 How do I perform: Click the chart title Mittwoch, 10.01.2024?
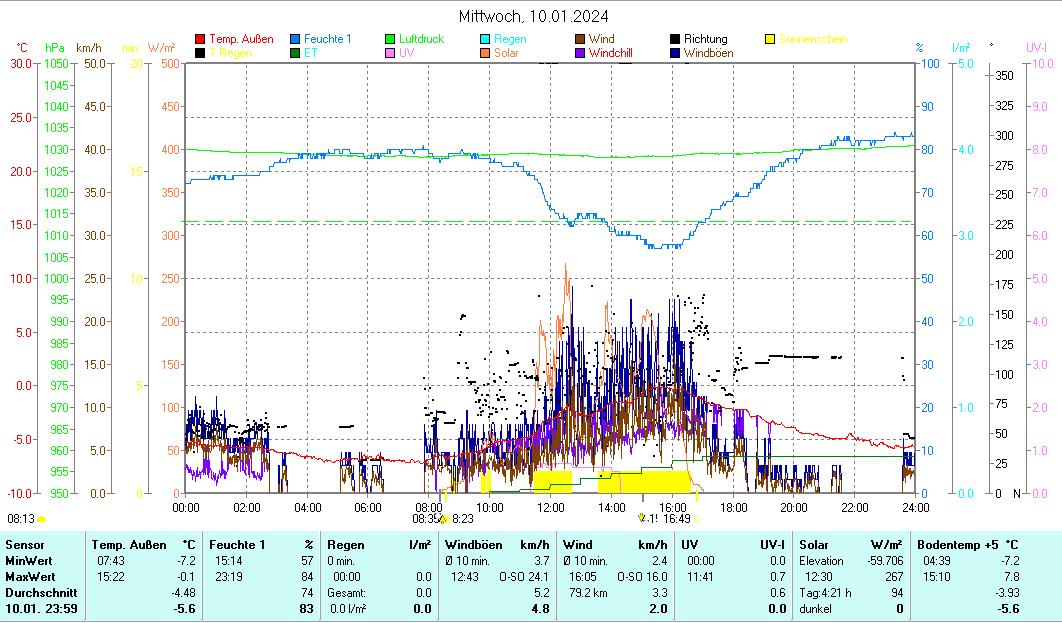pos(533,16)
